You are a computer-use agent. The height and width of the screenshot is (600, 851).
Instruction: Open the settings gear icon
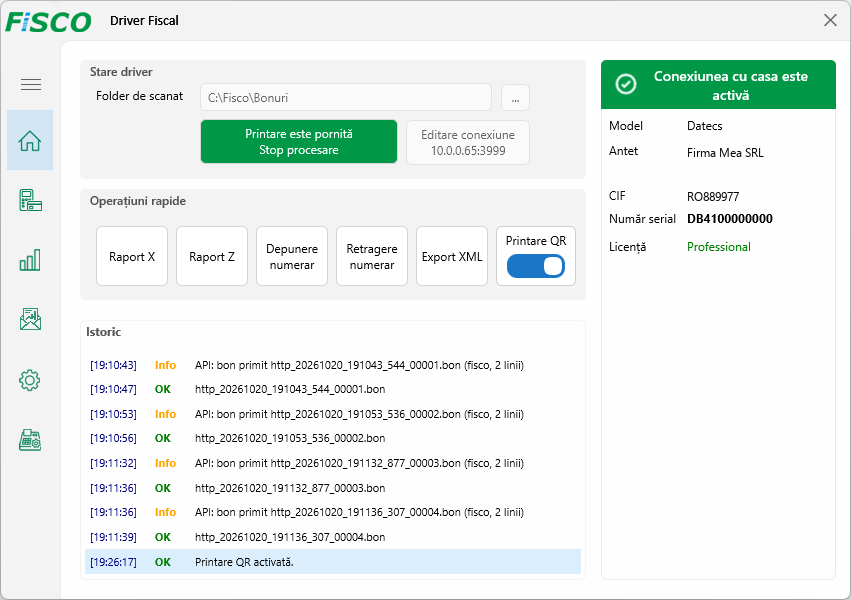coord(30,380)
